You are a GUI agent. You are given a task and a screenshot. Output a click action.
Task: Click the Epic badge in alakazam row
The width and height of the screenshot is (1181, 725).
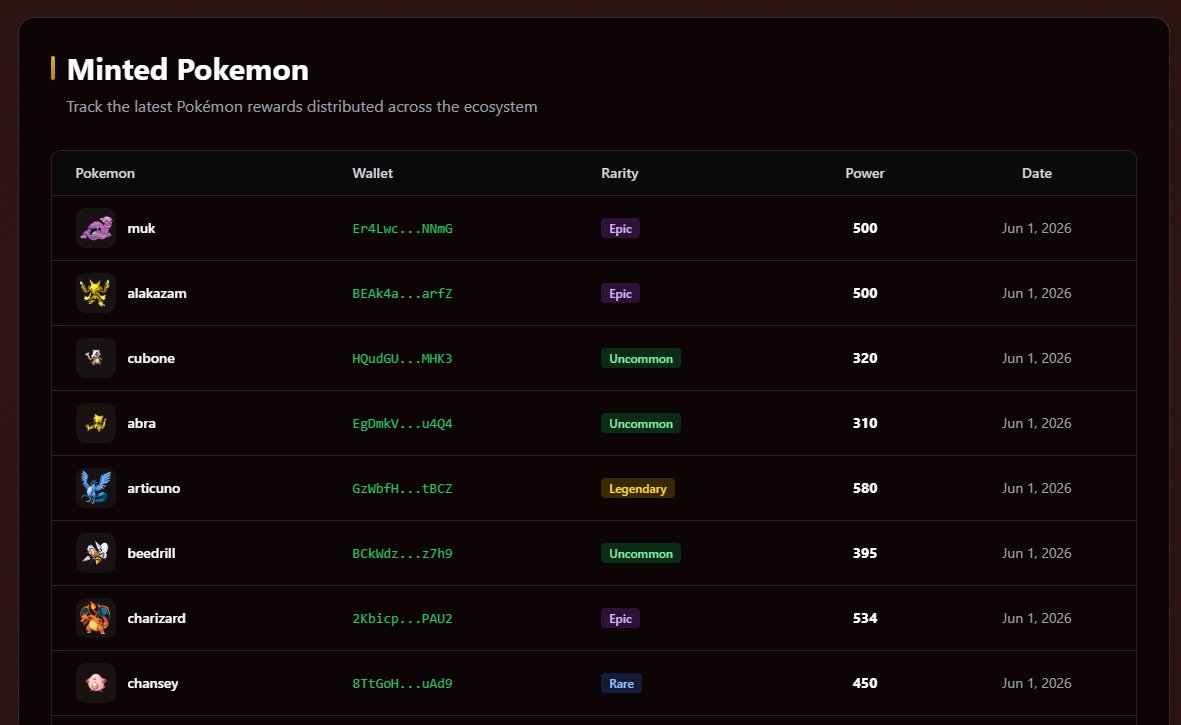coord(621,293)
